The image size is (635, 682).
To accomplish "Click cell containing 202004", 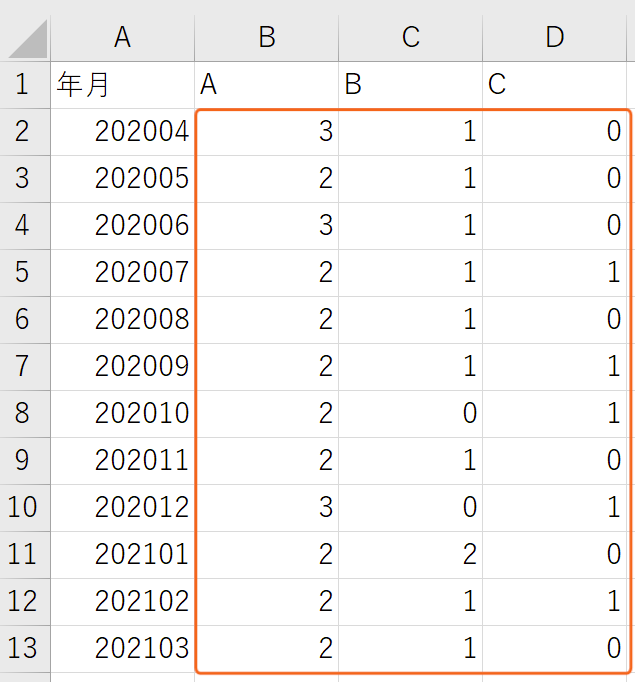I will coord(123,132).
